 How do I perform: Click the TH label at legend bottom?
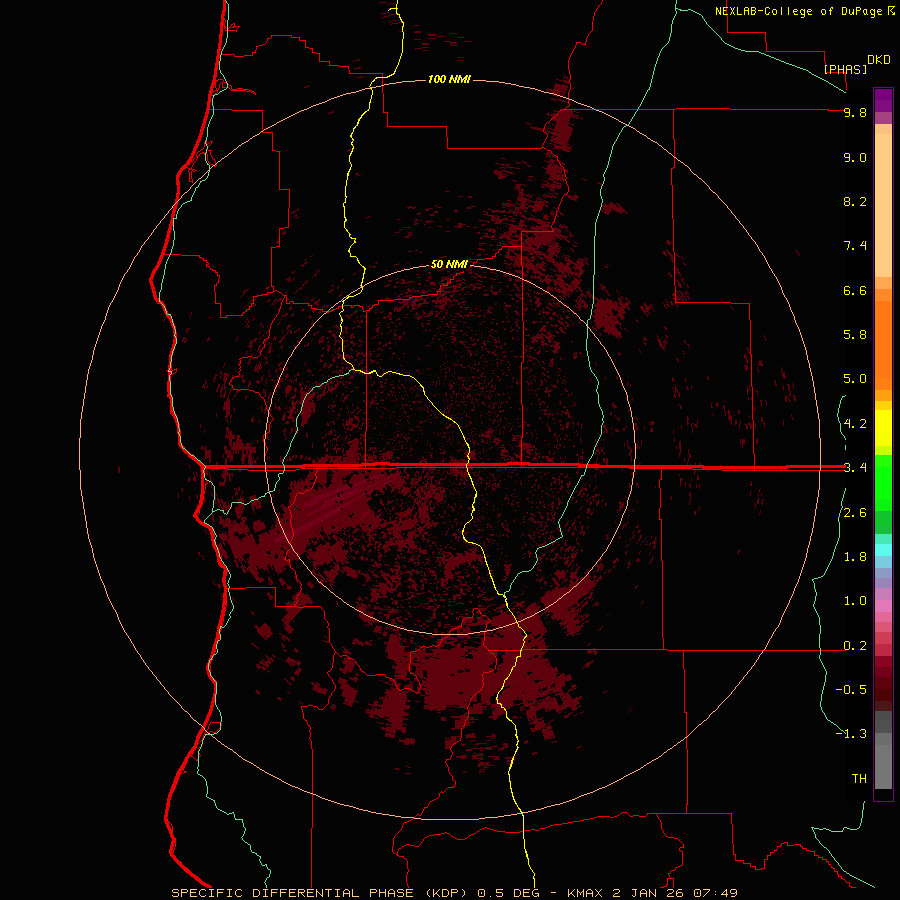tap(859, 779)
